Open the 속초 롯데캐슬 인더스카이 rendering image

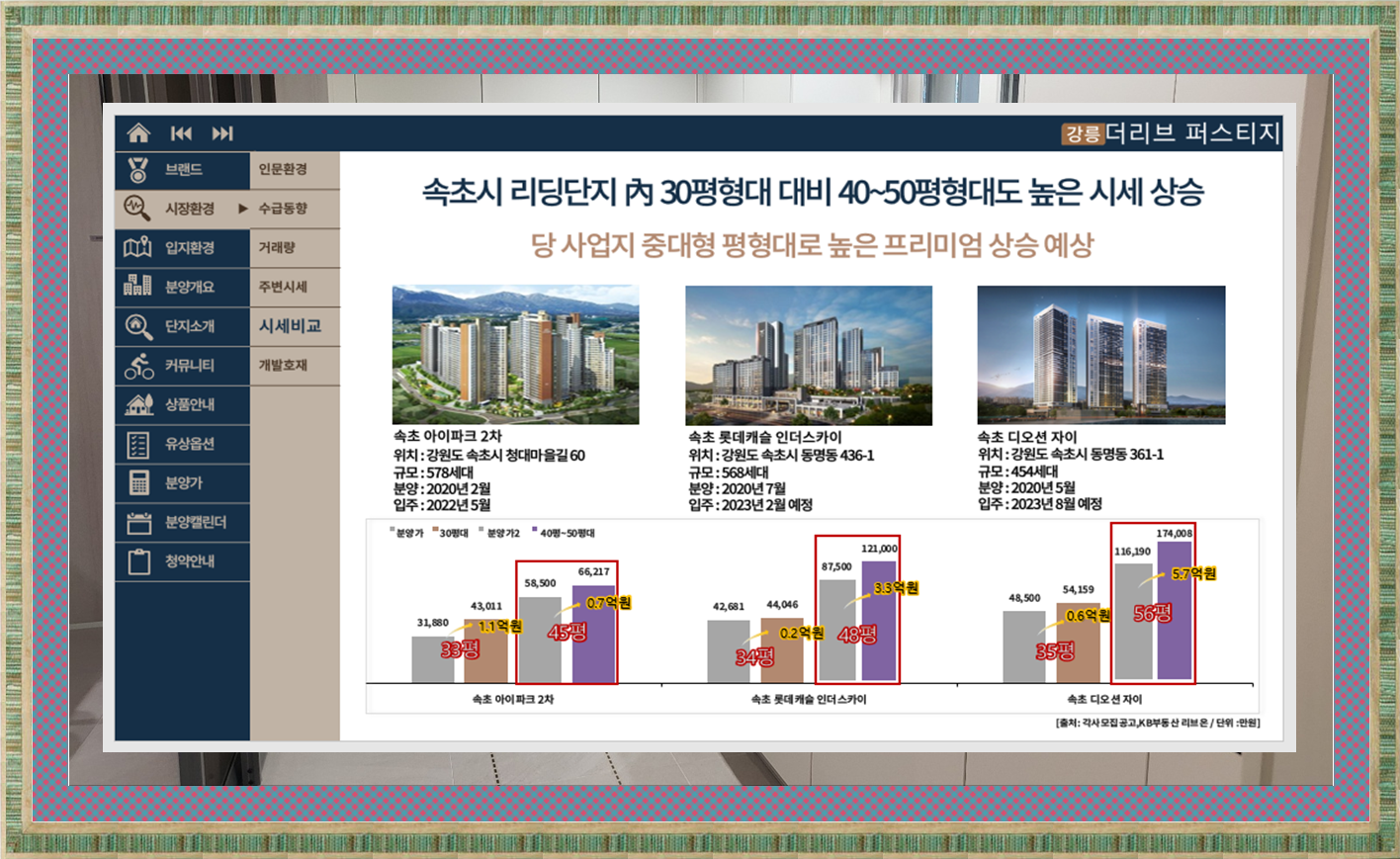coord(809,356)
